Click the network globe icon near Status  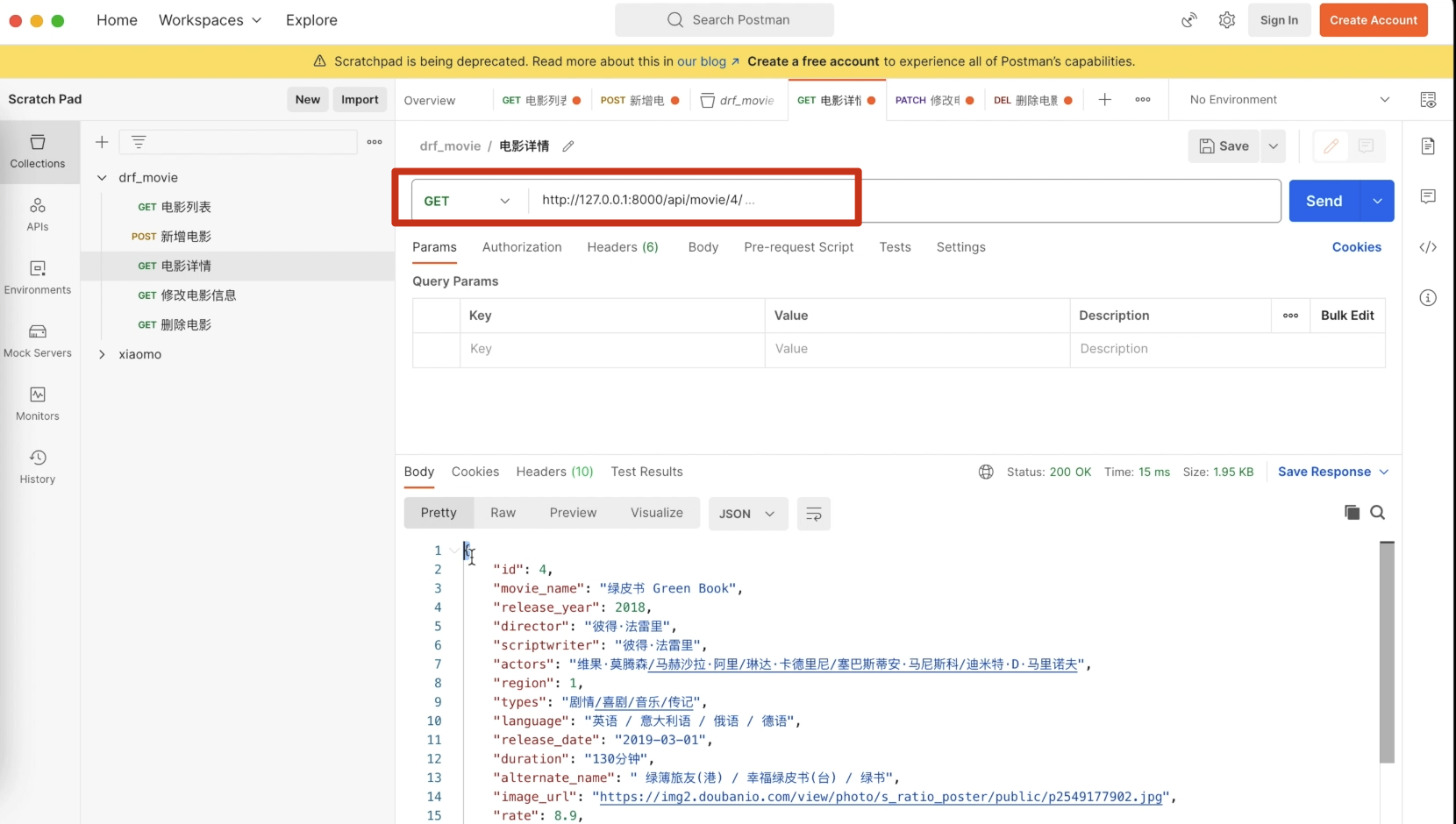[x=986, y=472]
